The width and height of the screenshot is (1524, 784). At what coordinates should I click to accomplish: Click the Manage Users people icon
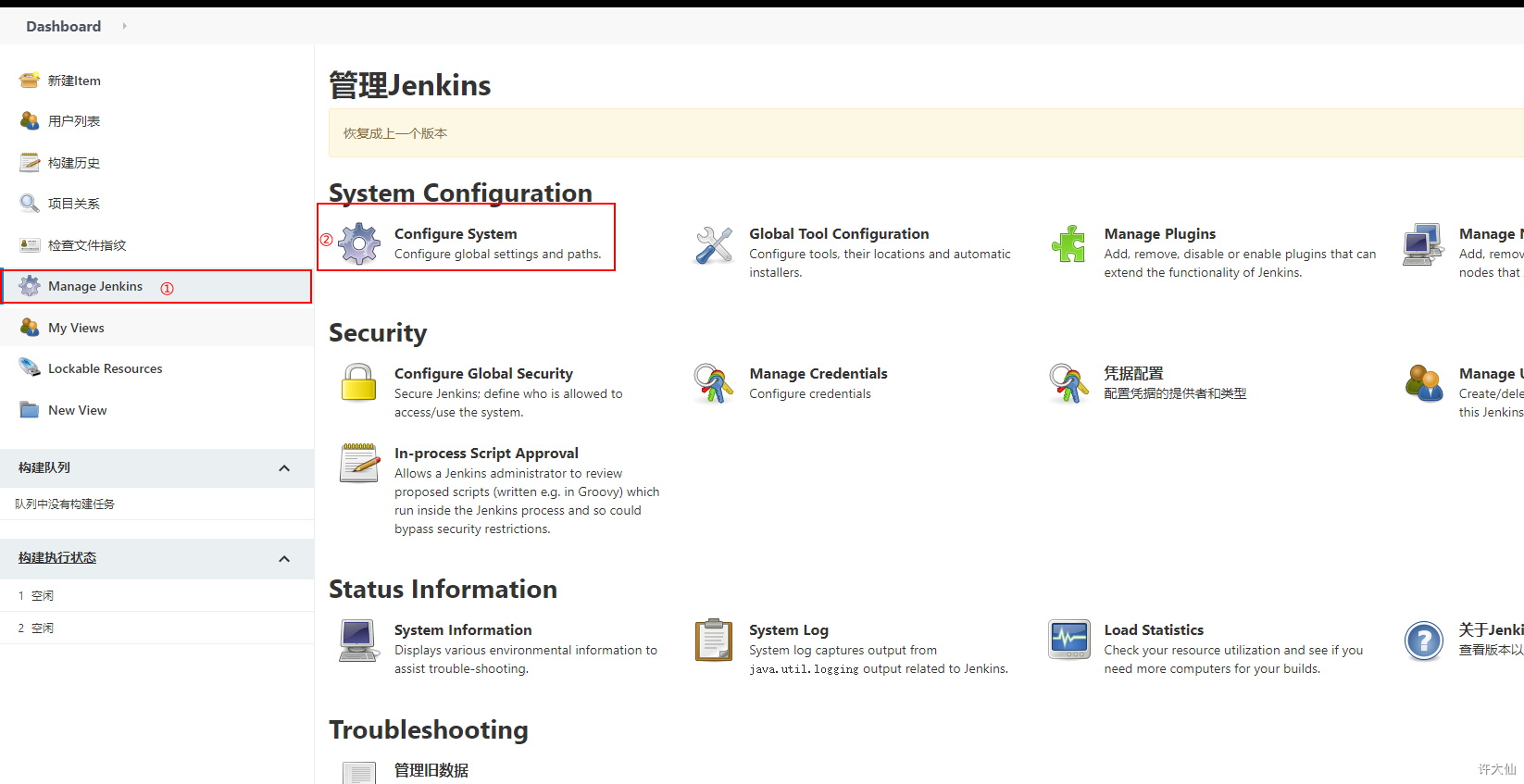(1423, 383)
